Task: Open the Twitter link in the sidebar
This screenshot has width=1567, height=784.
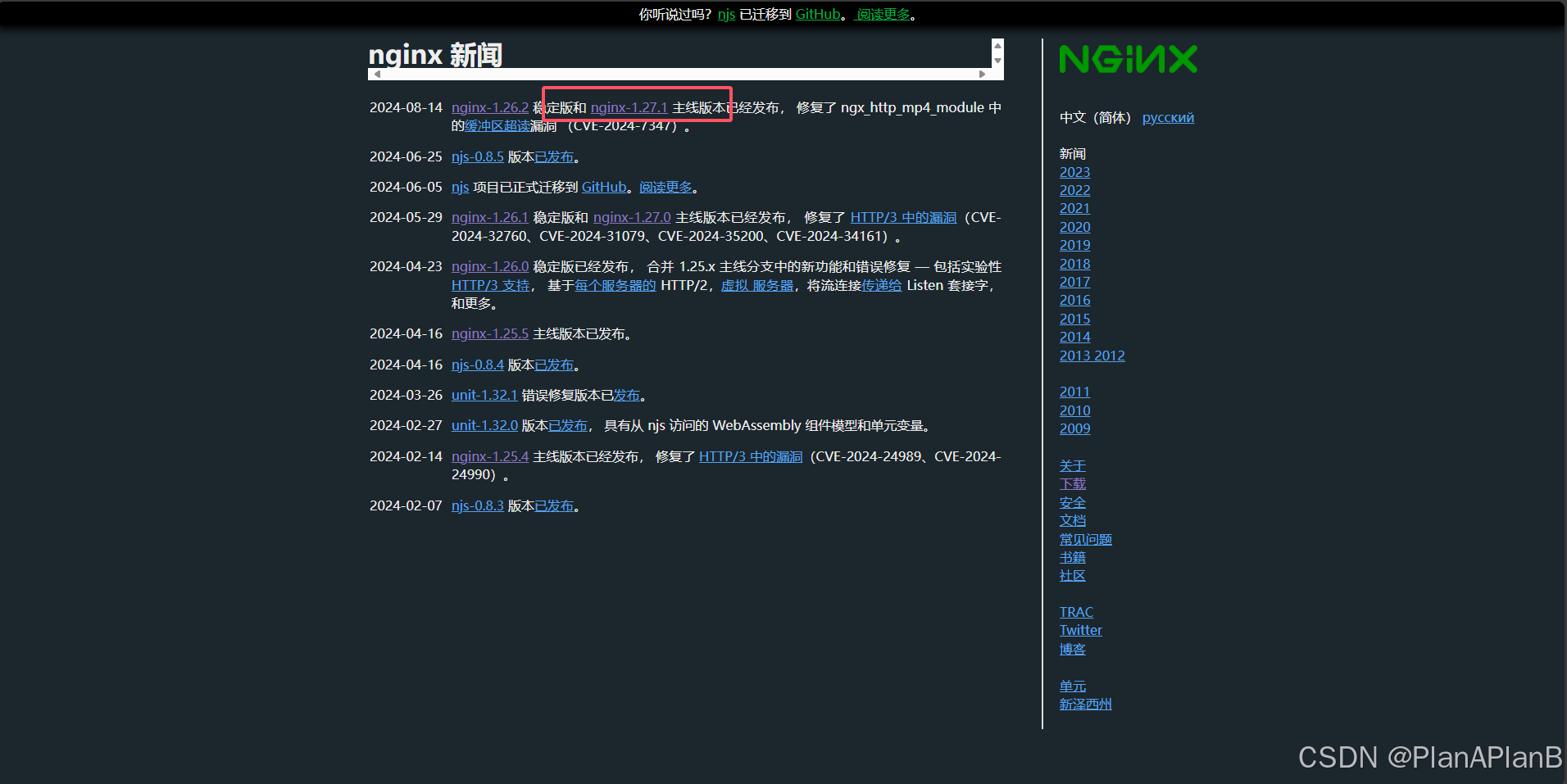Action: (1080, 631)
